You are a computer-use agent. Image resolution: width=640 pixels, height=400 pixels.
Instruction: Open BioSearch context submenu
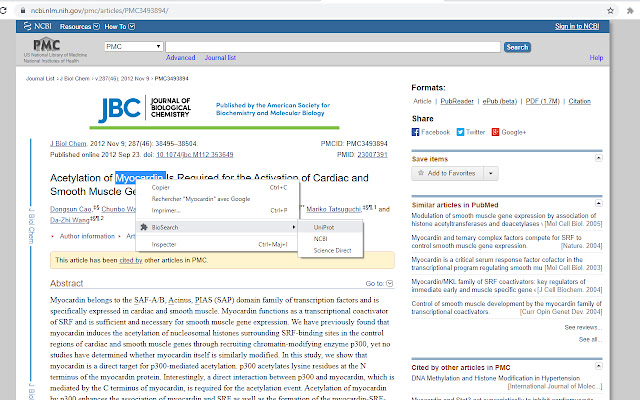[x=217, y=227]
